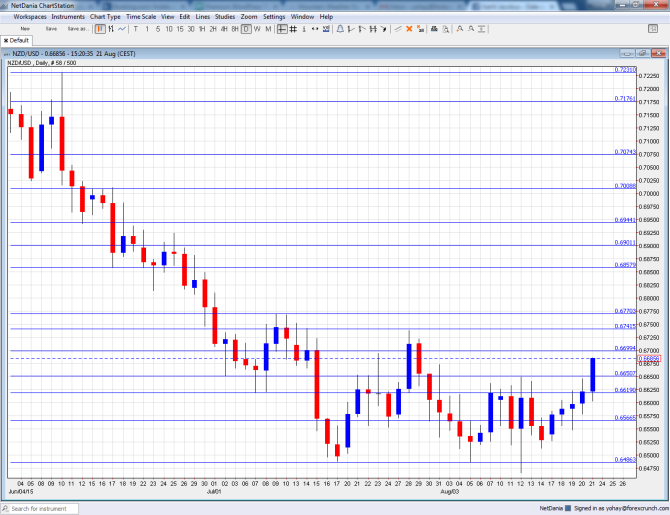
Task: Toggle chart grid lines icon
Action: coord(293,29)
